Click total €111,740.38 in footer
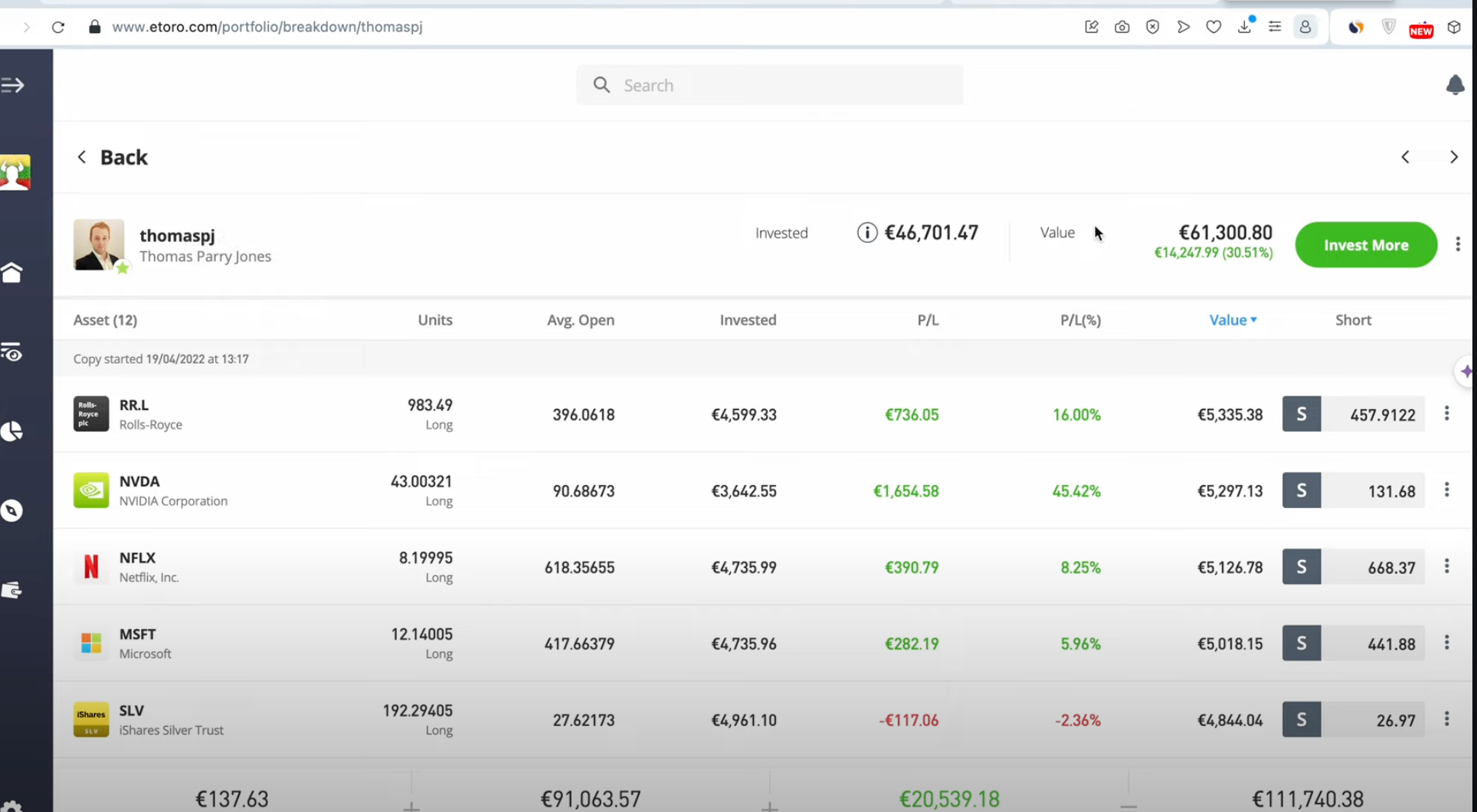The image size is (1477, 812). click(1308, 799)
